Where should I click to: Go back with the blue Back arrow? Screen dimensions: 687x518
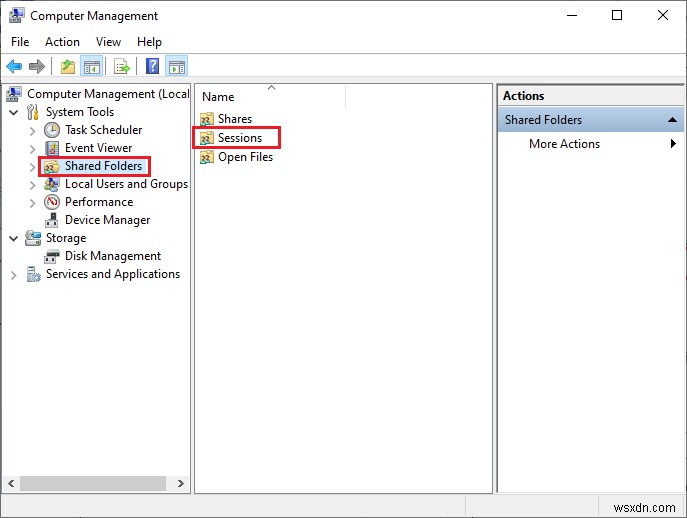[14, 67]
